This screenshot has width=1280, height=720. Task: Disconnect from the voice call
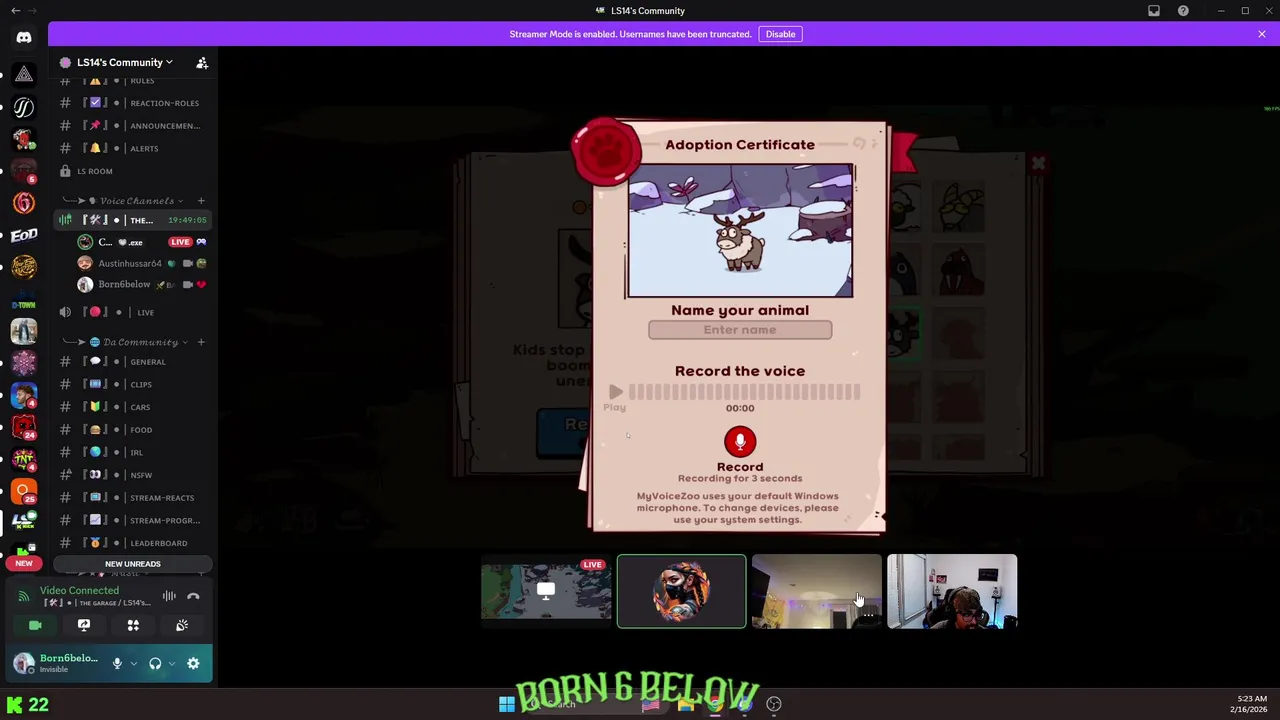point(193,596)
